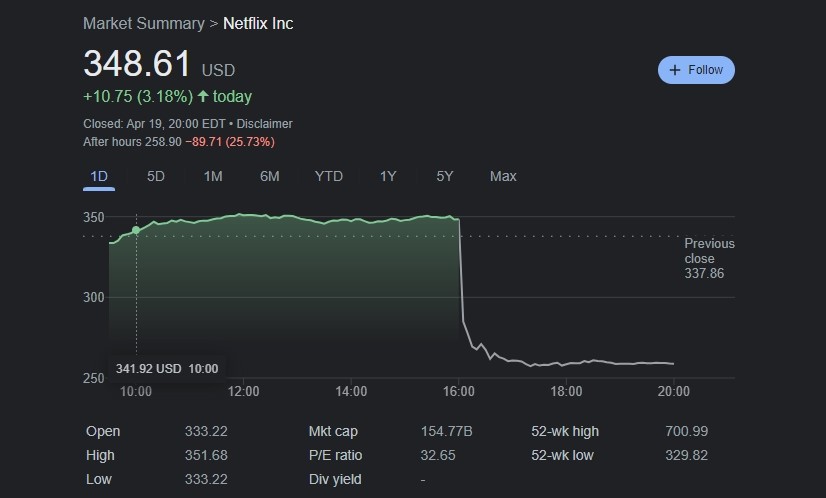
Task: Select the YTD range tab
Action: point(329,176)
